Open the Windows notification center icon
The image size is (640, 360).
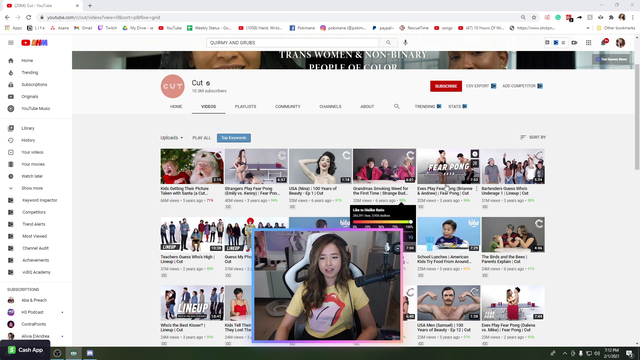[629, 353]
